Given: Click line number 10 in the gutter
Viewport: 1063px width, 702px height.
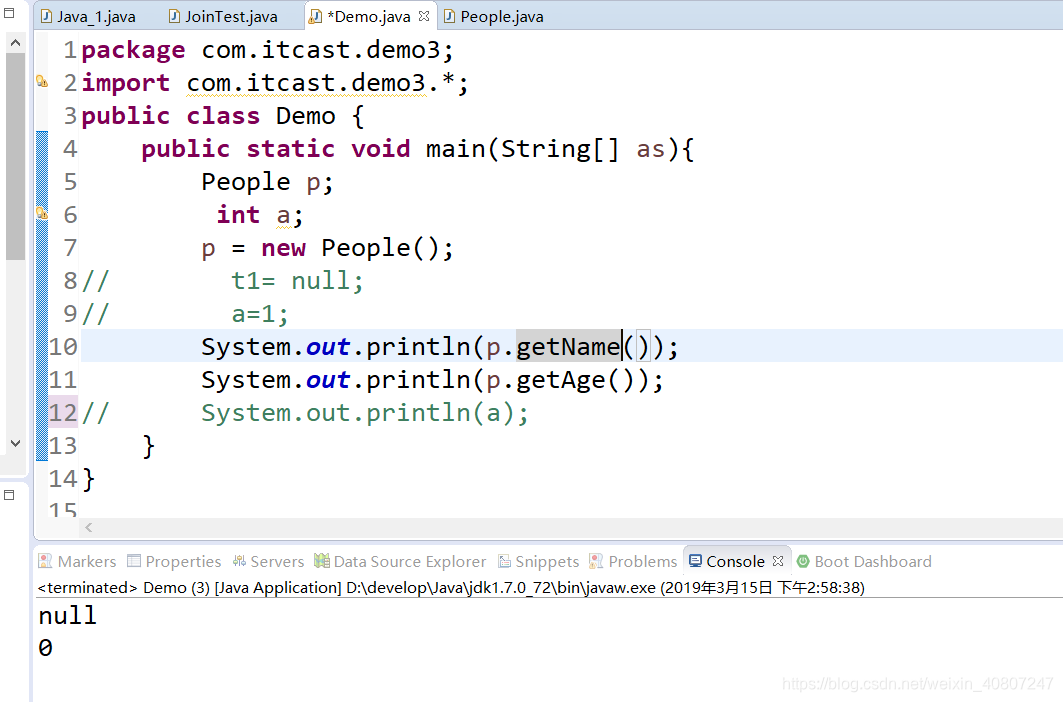Looking at the screenshot, I should click(62, 346).
